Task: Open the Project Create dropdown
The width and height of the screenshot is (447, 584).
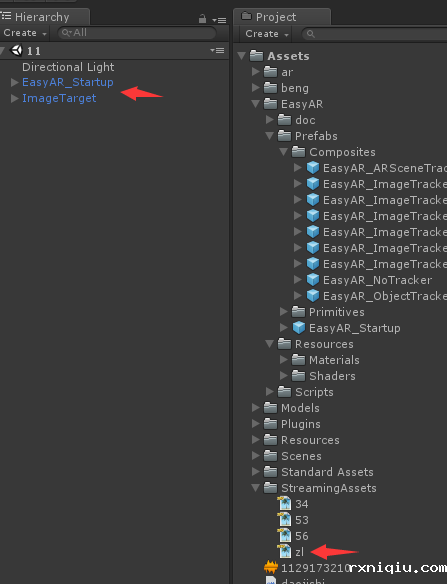Action: click(267, 34)
